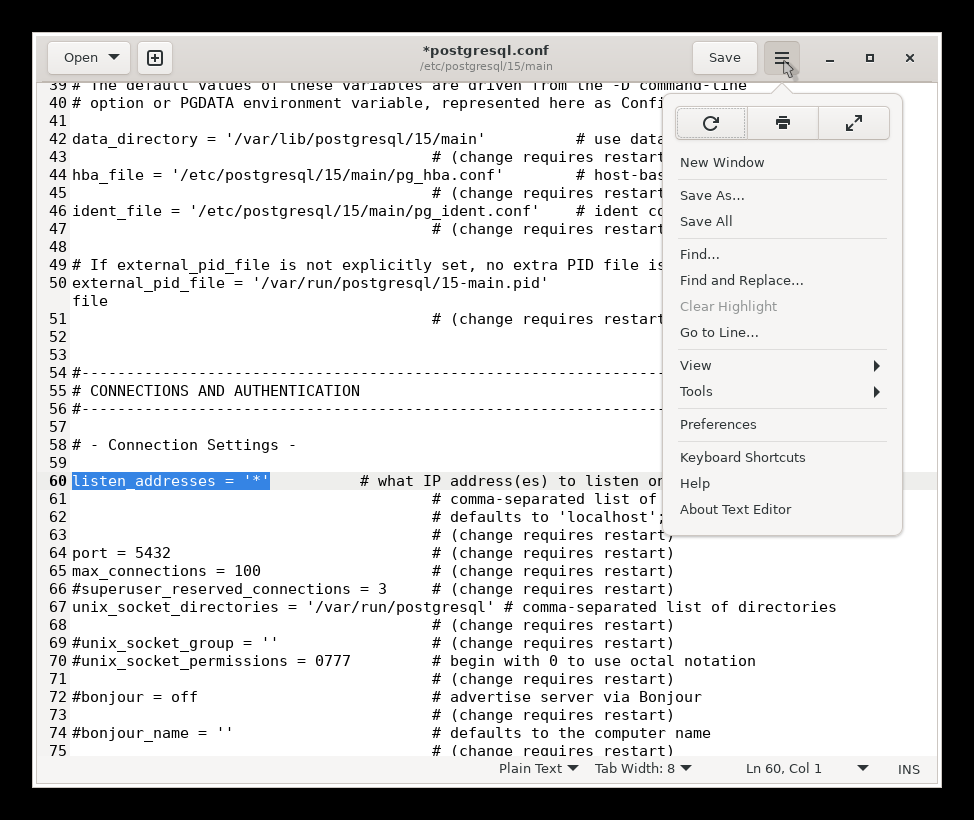Expand the View submenu

pyautogui.click(x=780, y=365)
